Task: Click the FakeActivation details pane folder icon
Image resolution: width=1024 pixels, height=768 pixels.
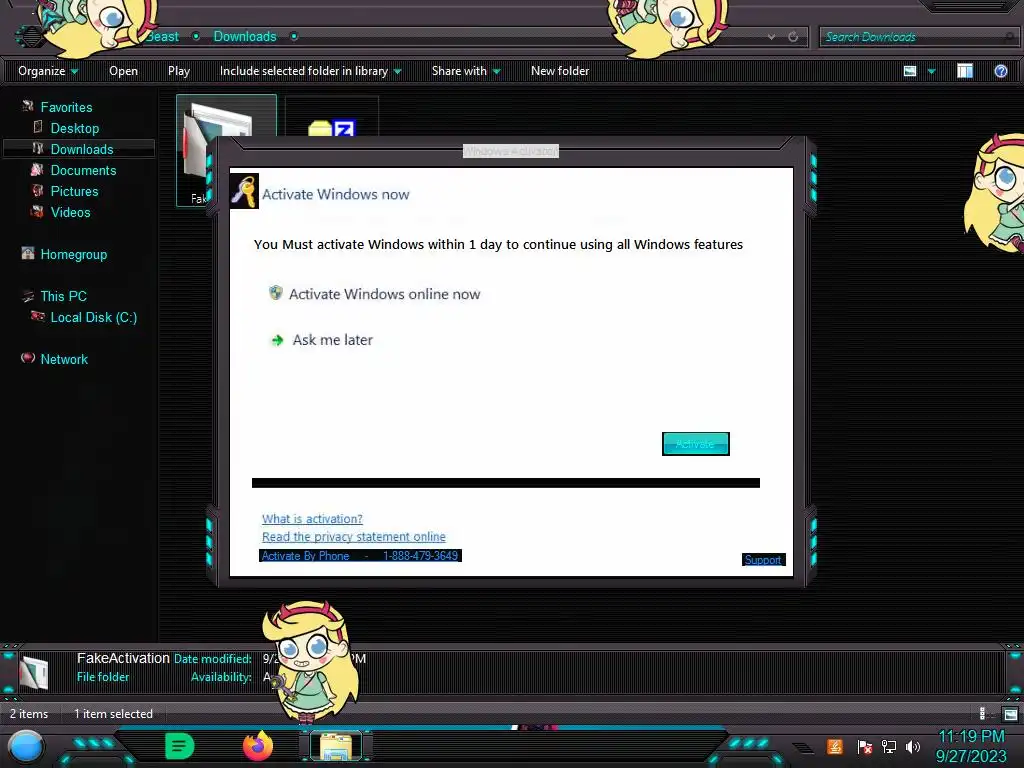Action: point(34,672)
